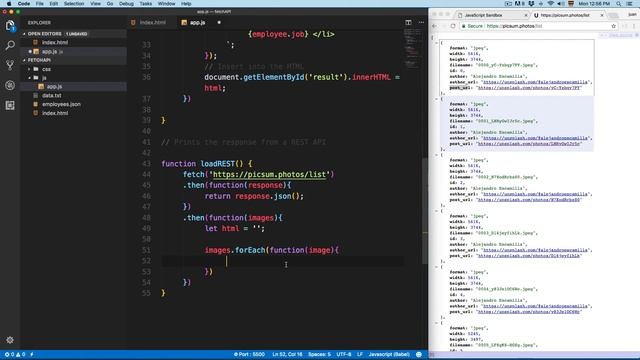
Task: Click the Wi-Fi icon in menu bar
Action: pos(550,4)
